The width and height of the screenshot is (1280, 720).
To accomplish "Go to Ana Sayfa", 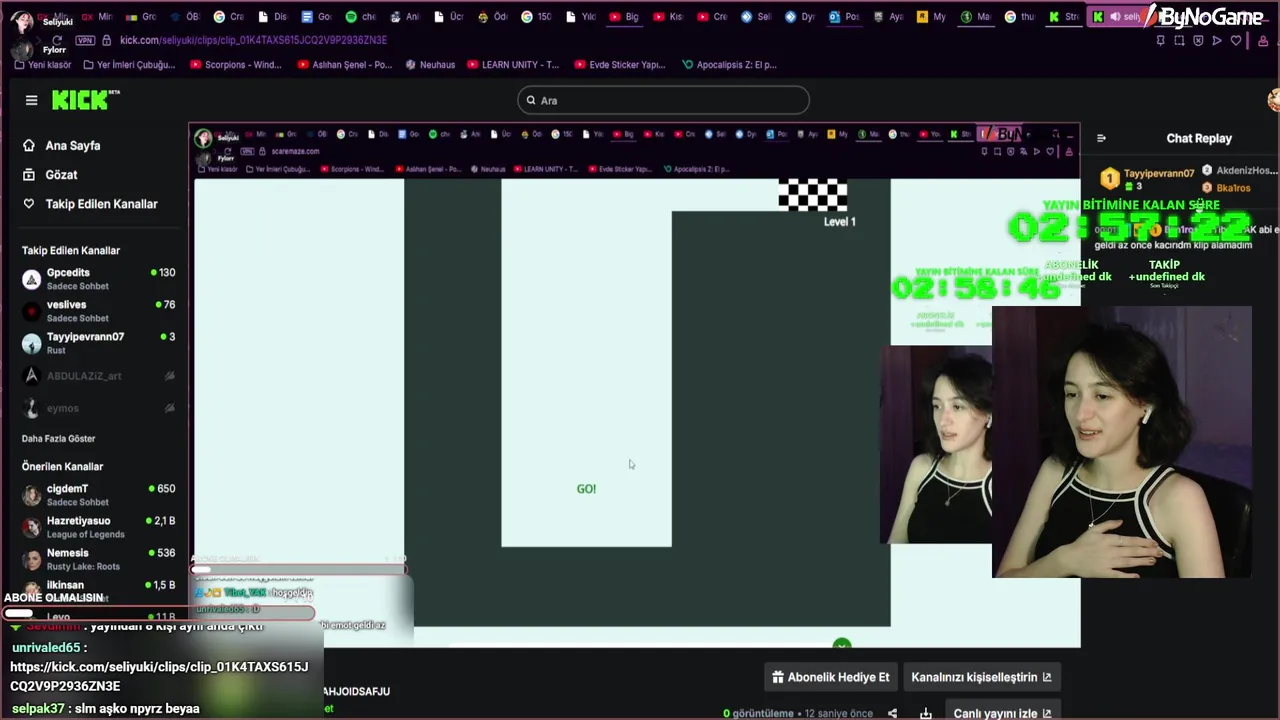I will click(x=73, y=146).
